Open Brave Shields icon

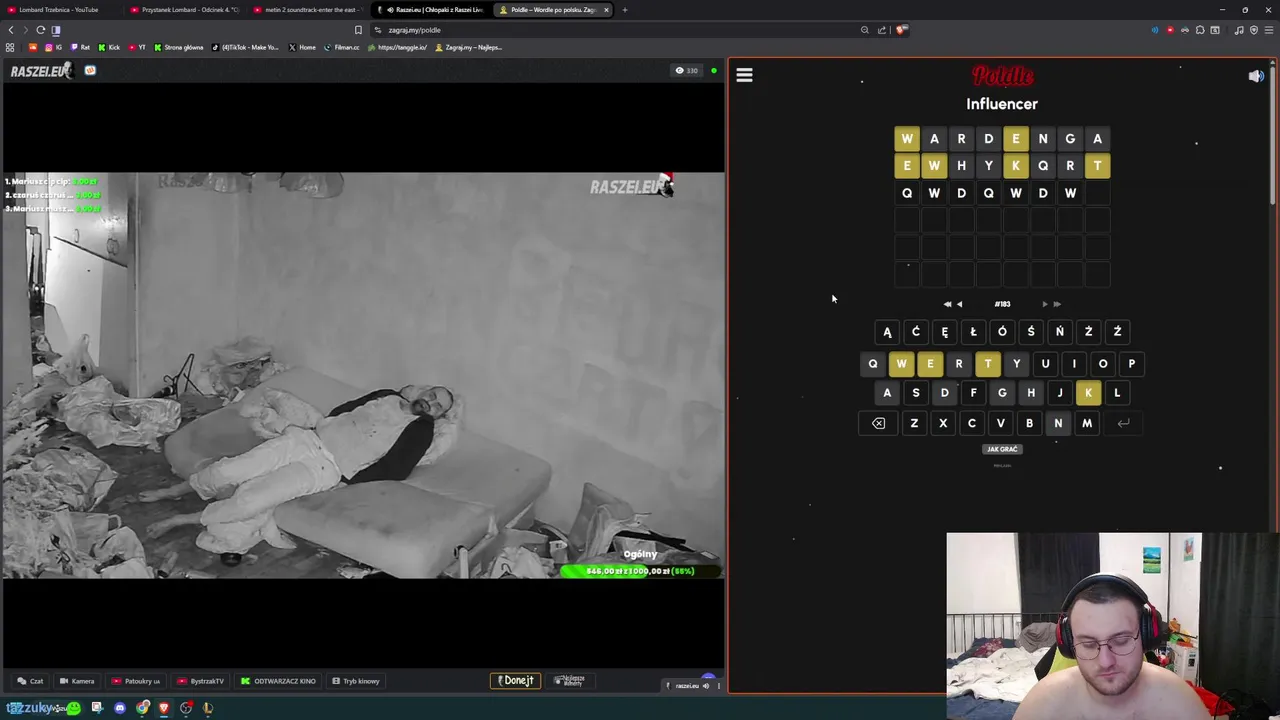[x=900, y=30]
